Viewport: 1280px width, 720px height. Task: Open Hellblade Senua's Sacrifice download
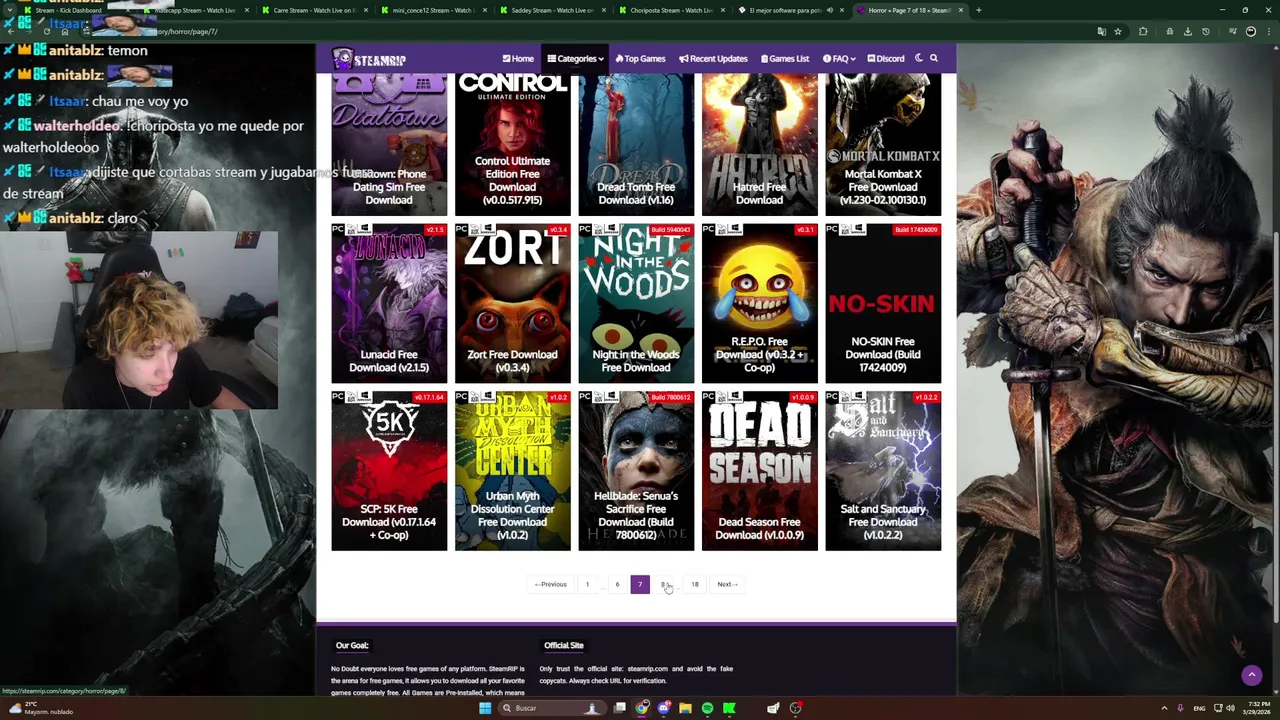[636, 471]
